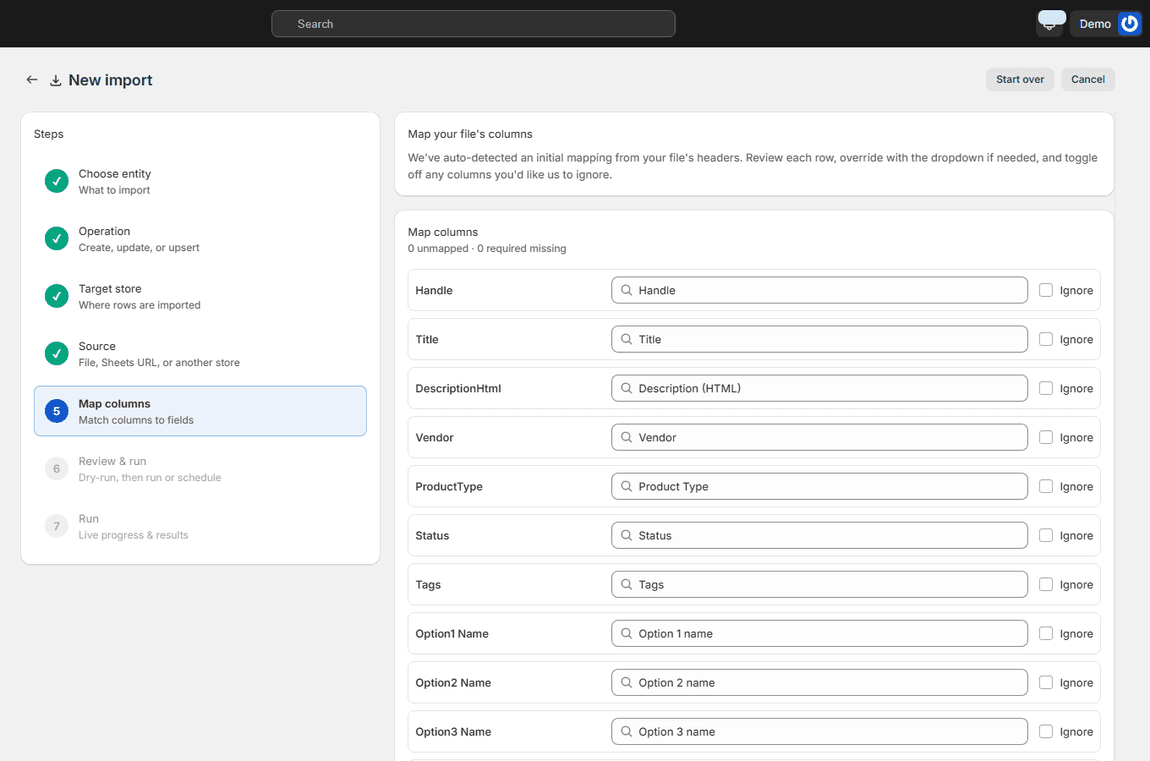Viewport: 1150px width, 761px height.
Task: Click the Choose entity green checkmark icon
Action: 56,181
